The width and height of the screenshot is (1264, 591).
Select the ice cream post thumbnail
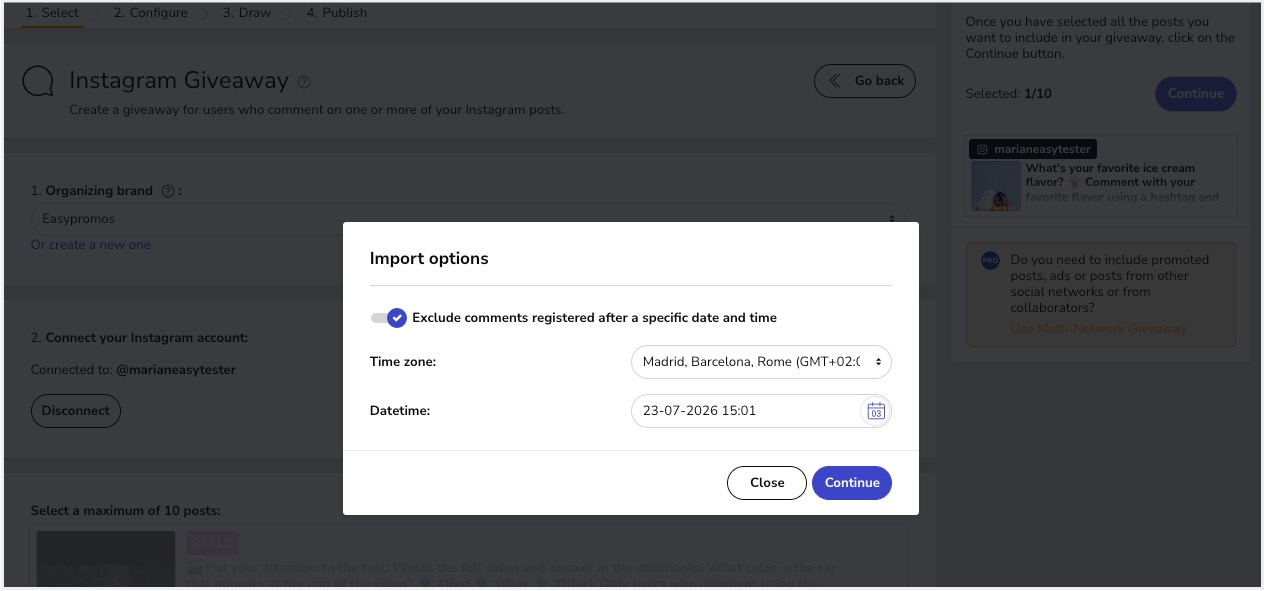click(x=995, y=186)
